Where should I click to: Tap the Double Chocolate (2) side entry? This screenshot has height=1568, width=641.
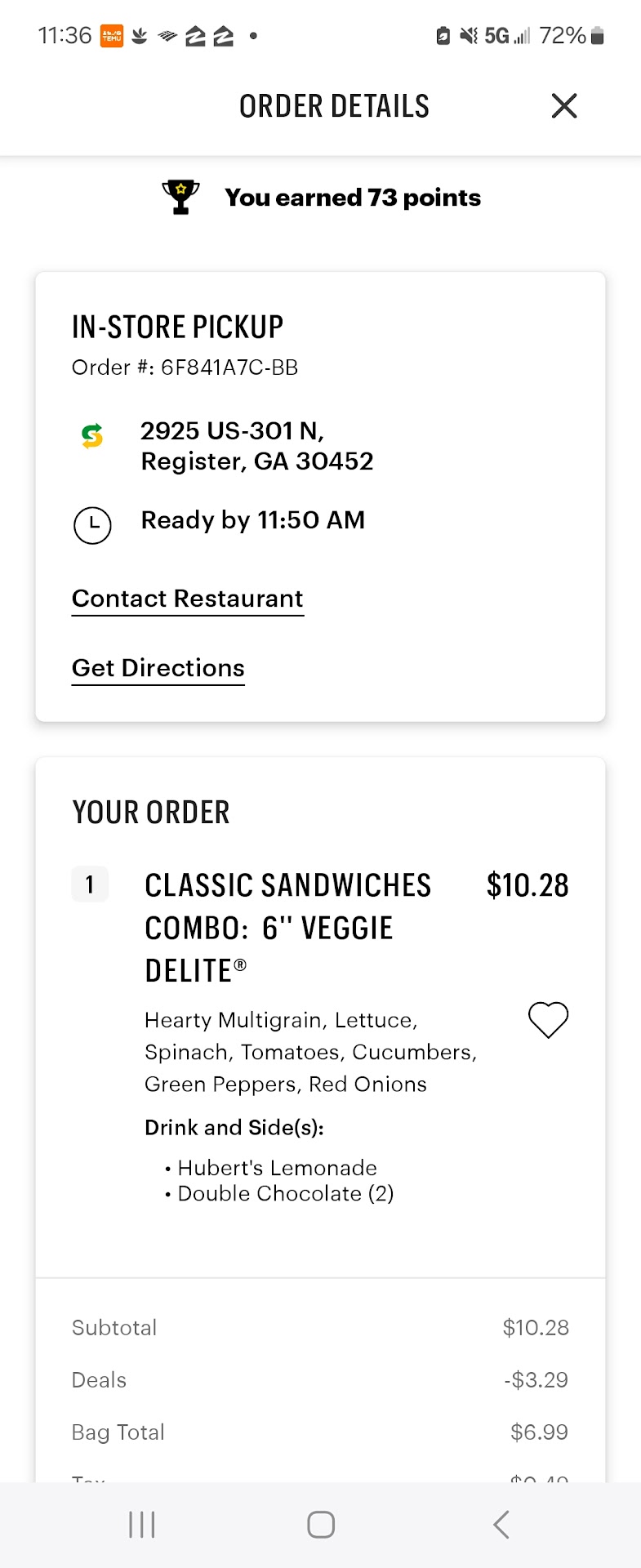click(x=285, y=1194)
